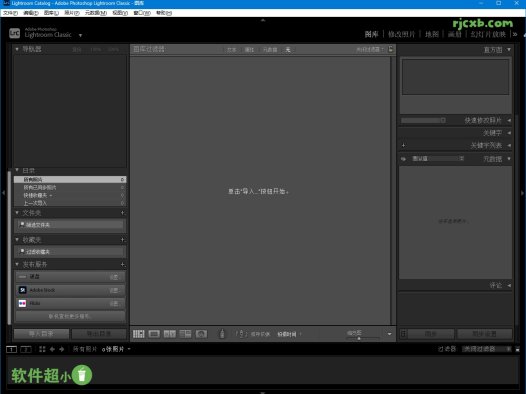Open the 文件 (File) menu
526x394 pixels.
[x=10, y=13]
